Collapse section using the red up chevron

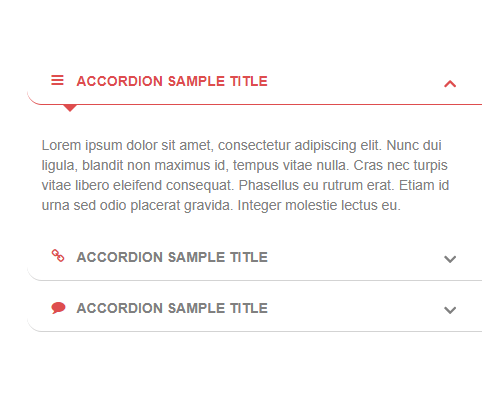[x=450, y=84]
